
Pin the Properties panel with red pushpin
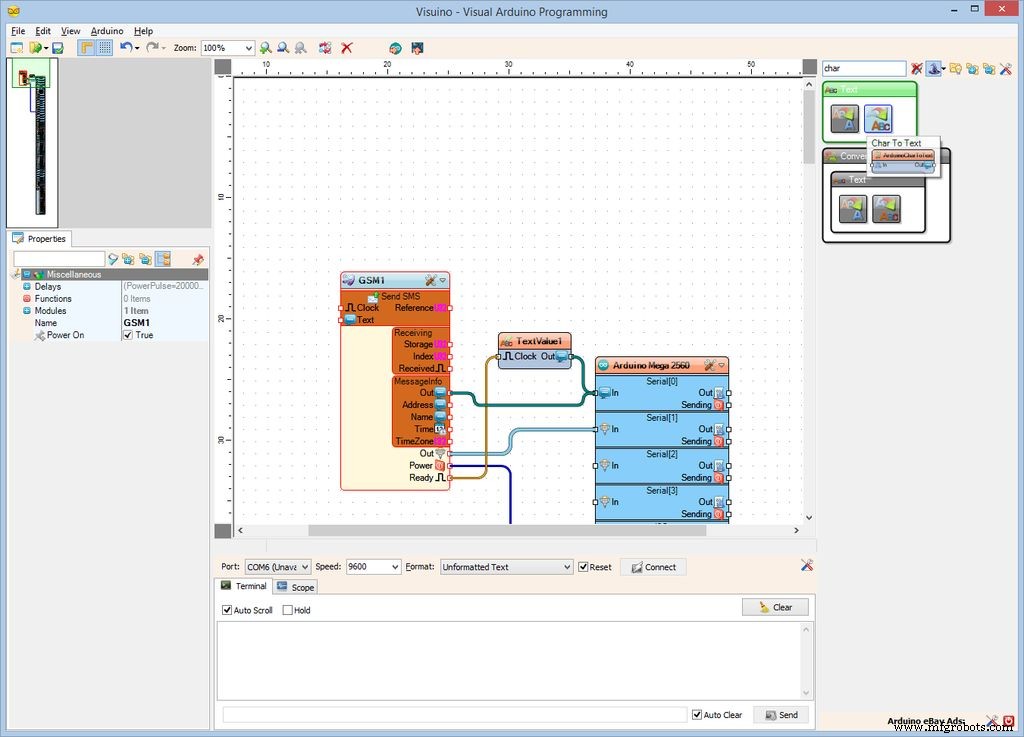pyautogui.click(x=197, y=259)
